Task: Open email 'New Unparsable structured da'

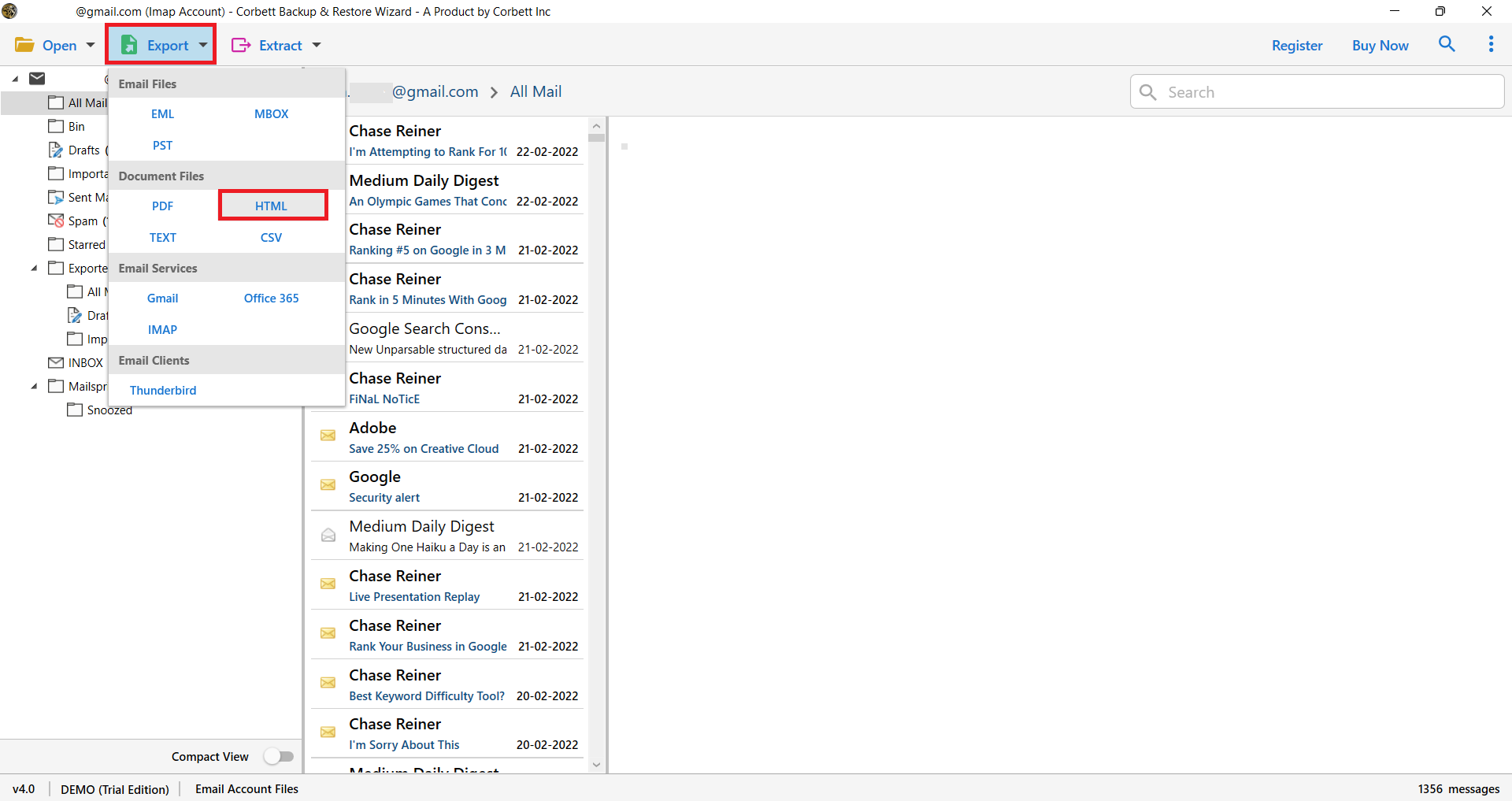Action: coord(447,338)
